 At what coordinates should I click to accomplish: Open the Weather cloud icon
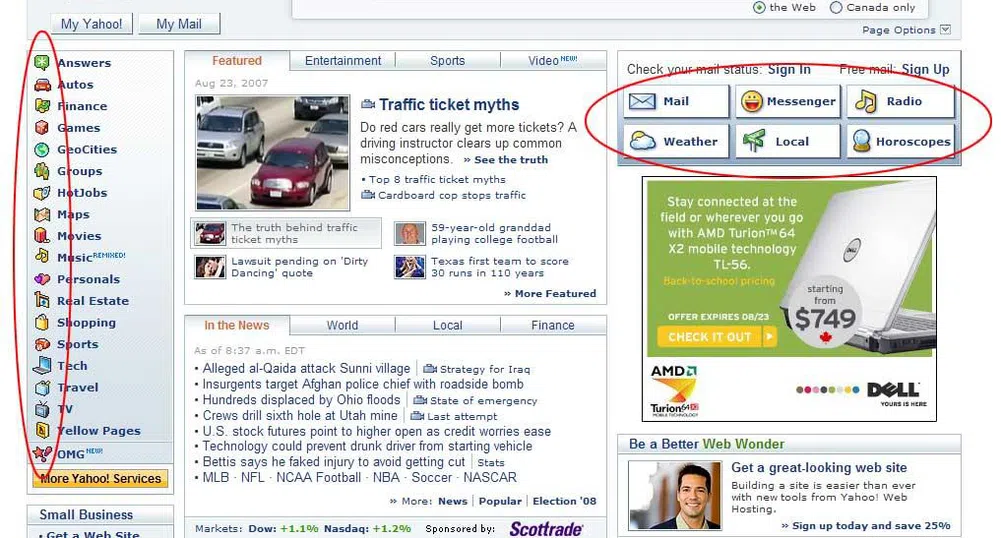click(x=642, y=141)
